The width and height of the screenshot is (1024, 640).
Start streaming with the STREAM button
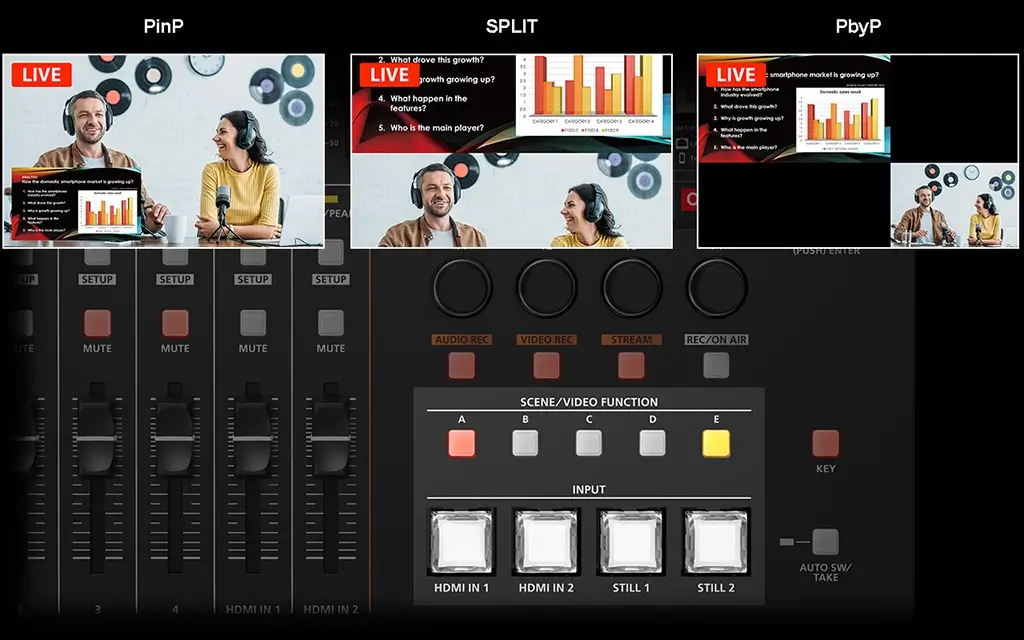pos(631,365)
